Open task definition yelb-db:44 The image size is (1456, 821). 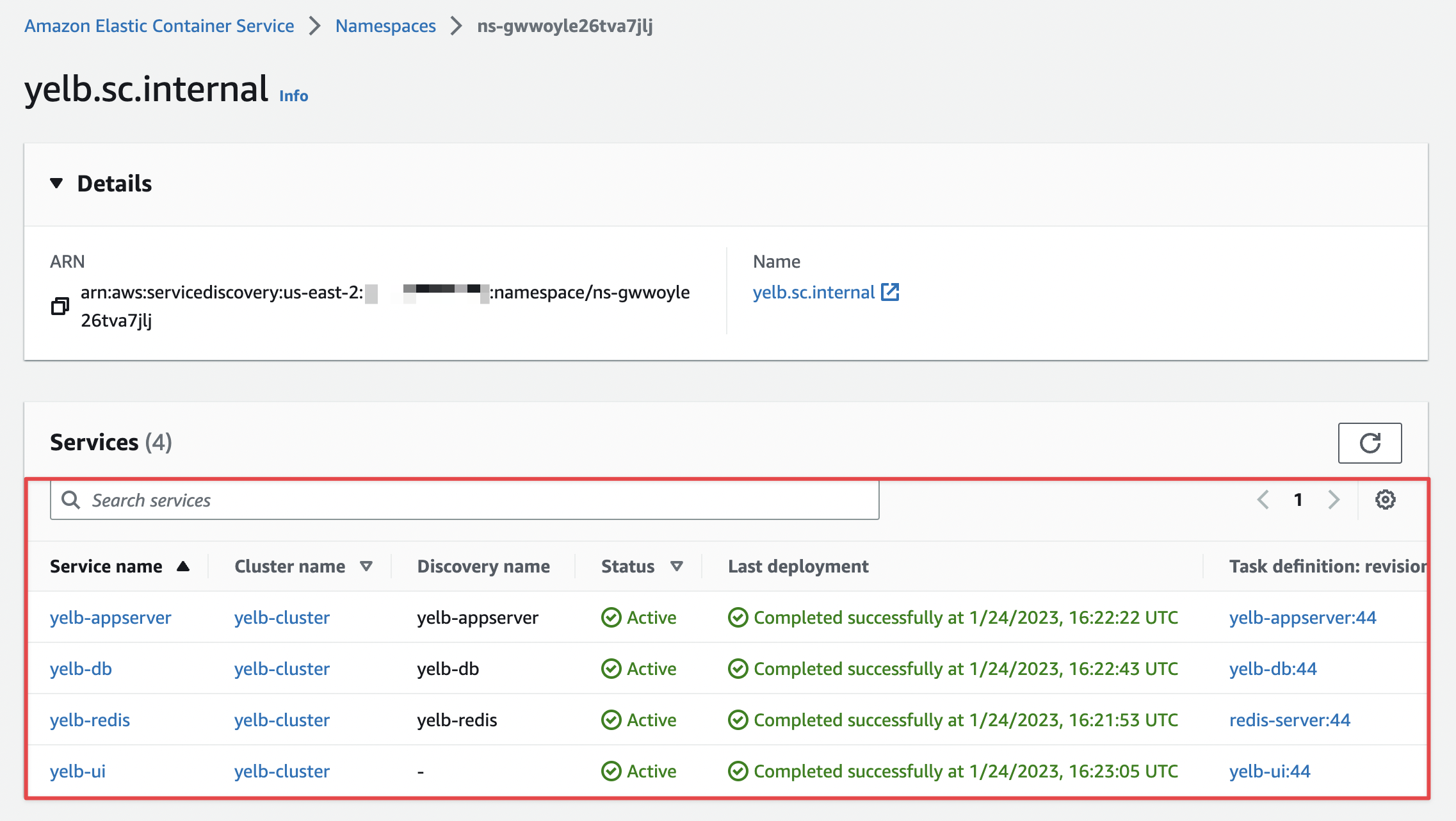1273,669
